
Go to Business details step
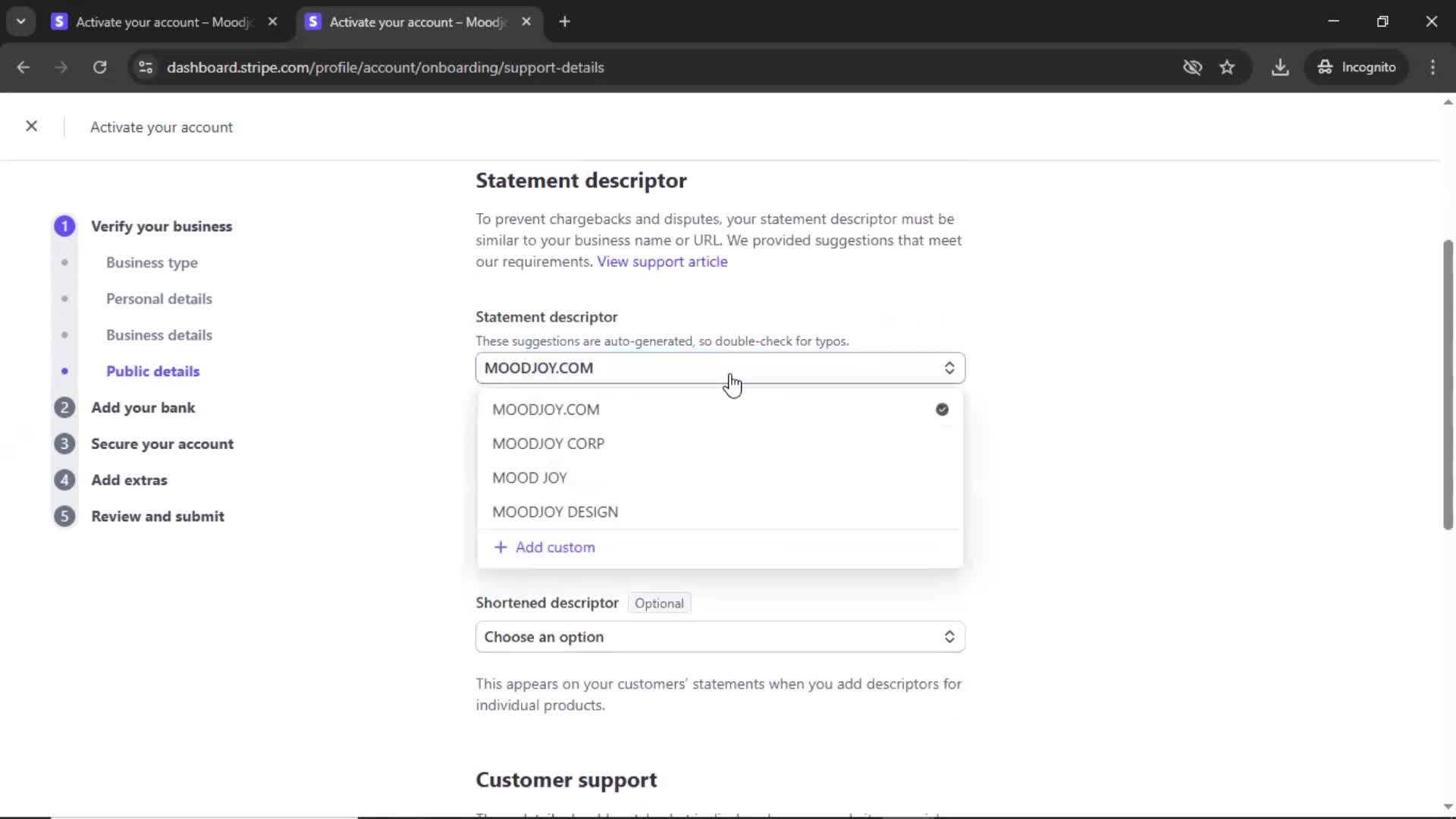[158, 335]
